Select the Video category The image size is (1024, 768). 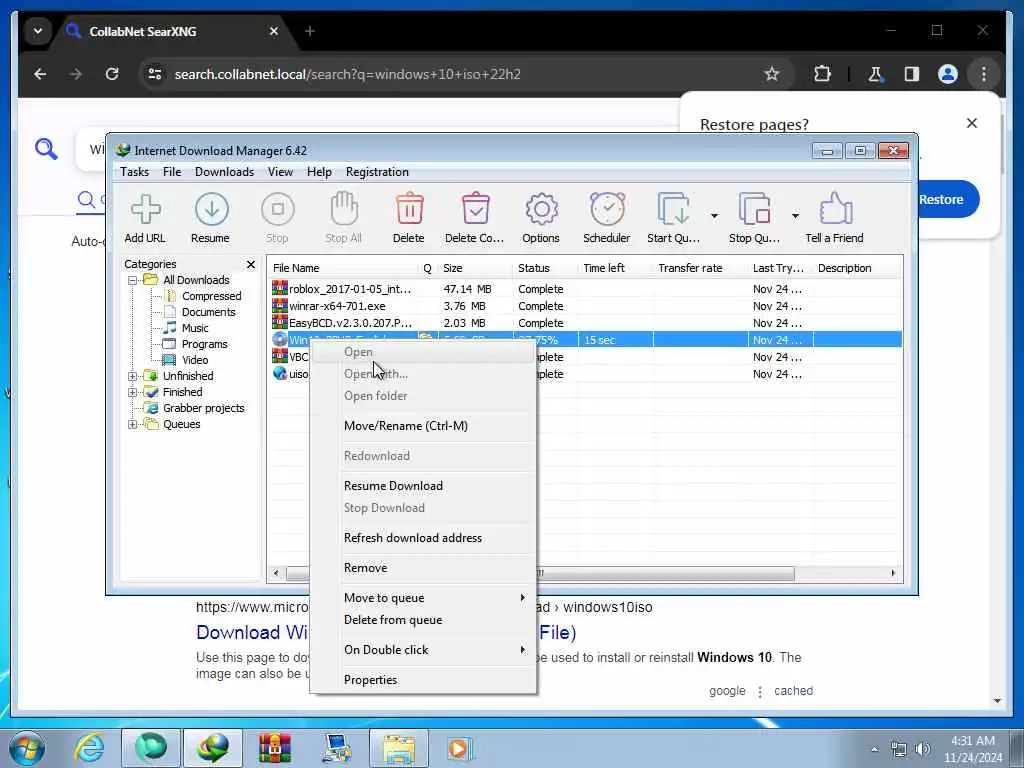tap(195, 360)
